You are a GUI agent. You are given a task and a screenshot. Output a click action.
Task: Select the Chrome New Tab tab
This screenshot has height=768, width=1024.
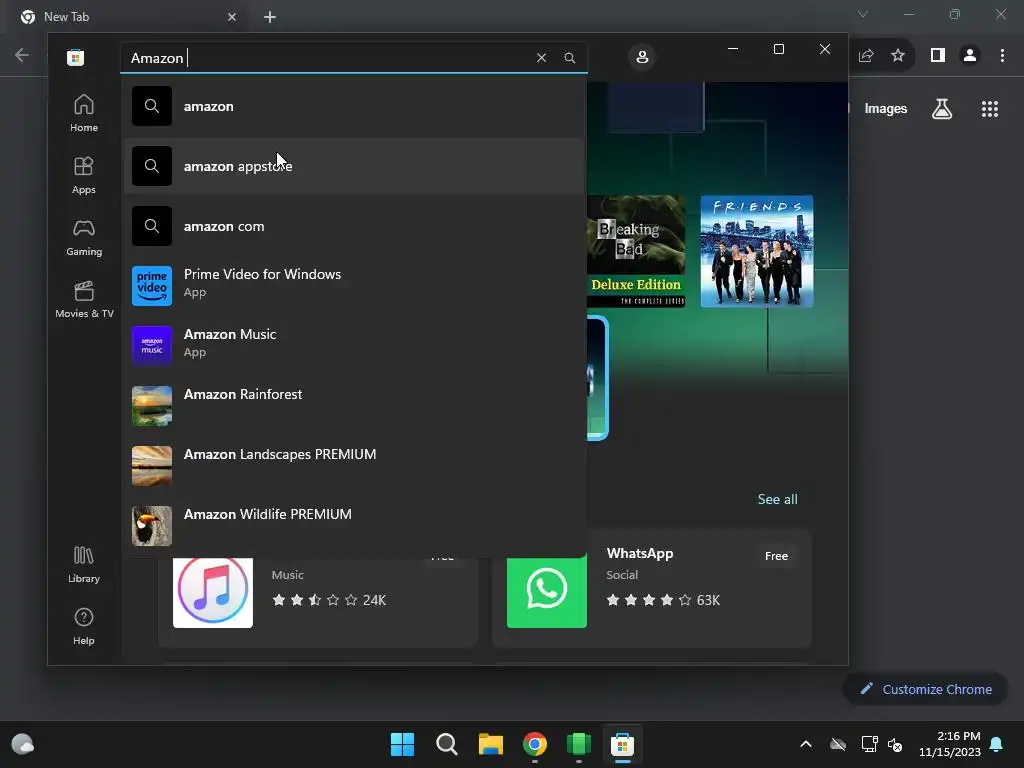click(x=127, y=17)
